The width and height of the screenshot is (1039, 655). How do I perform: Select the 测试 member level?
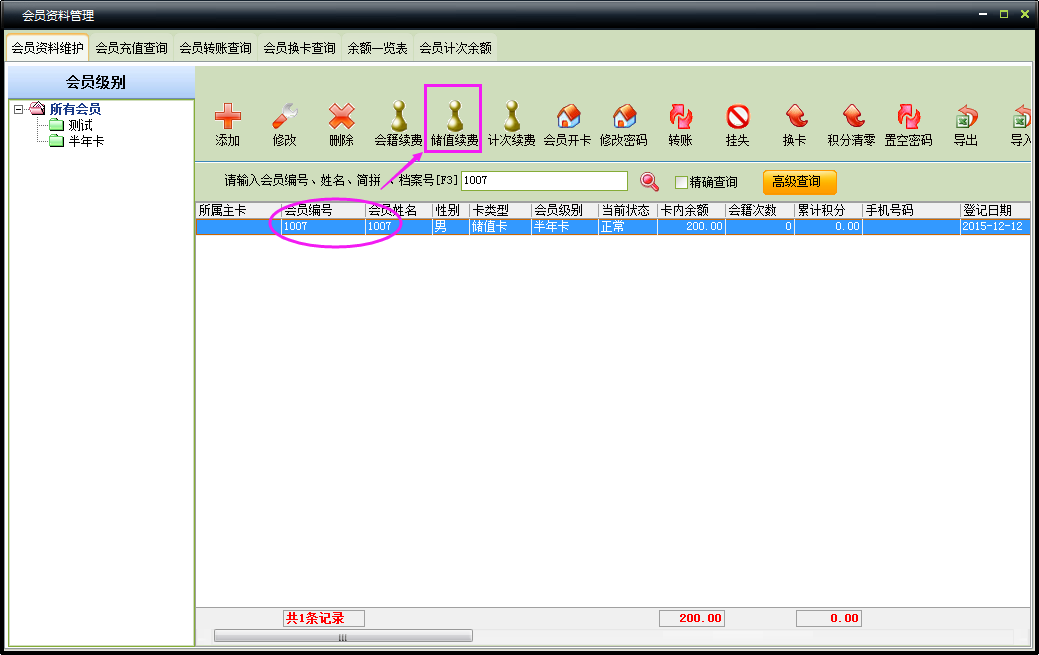coord(80,125)
